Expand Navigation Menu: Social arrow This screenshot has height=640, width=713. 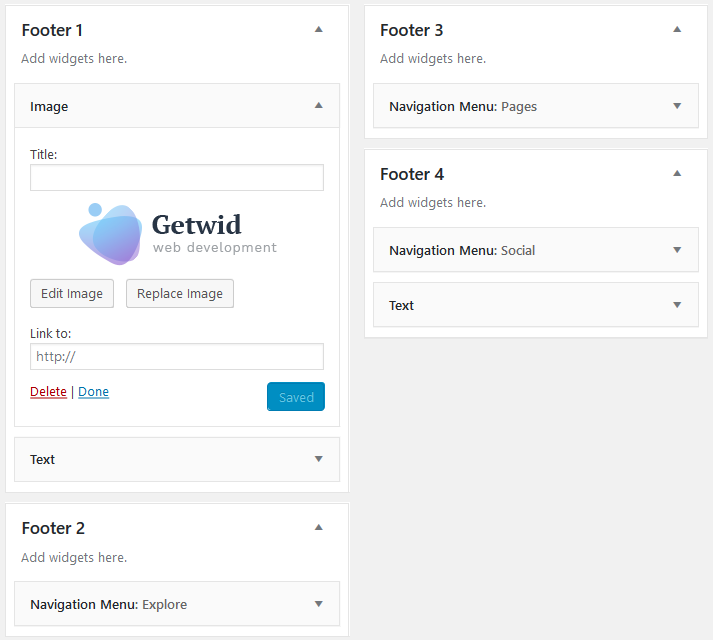677,250
